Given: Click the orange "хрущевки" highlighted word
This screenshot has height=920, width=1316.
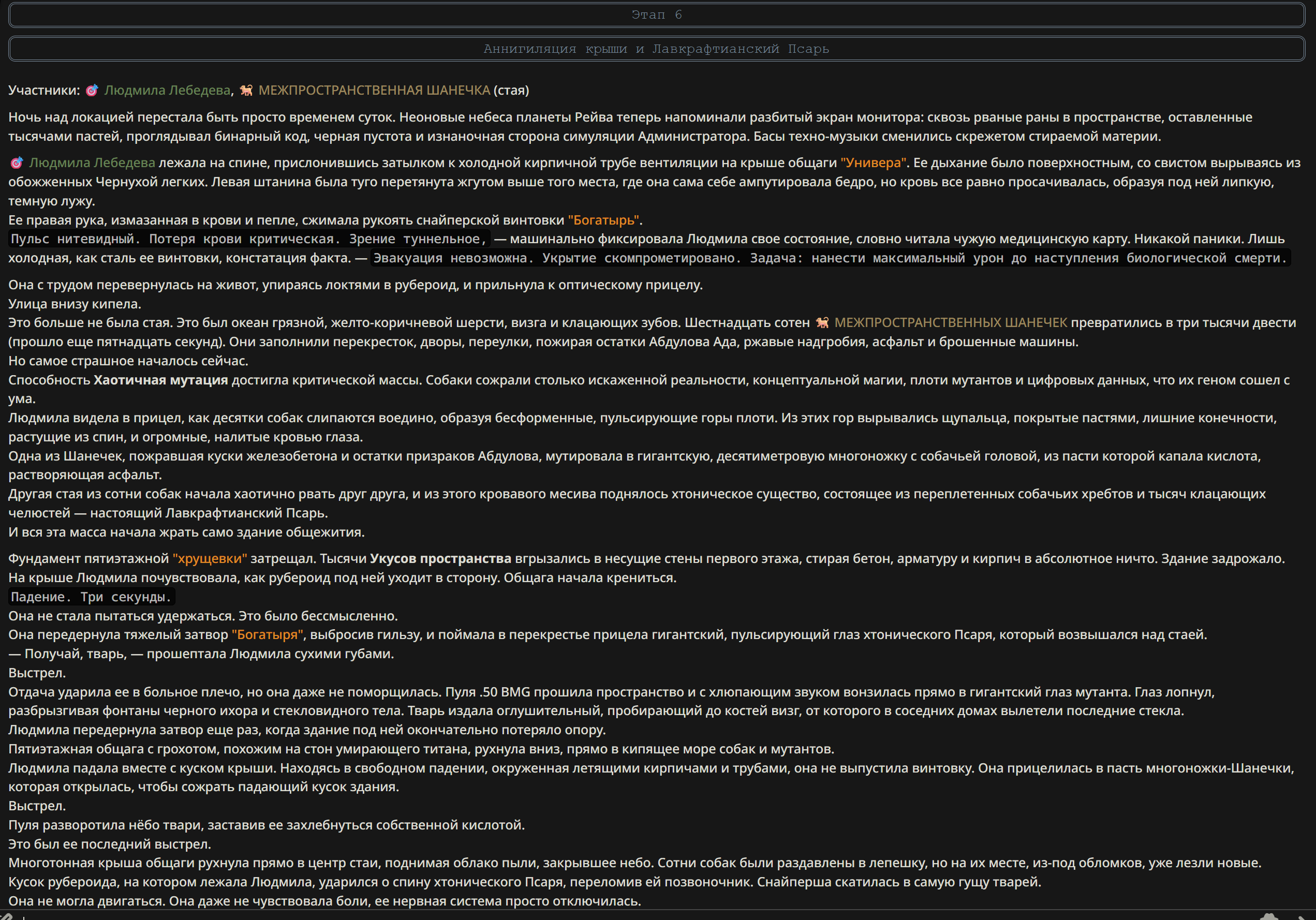Looking at the screenshot, I should point(210,558).
